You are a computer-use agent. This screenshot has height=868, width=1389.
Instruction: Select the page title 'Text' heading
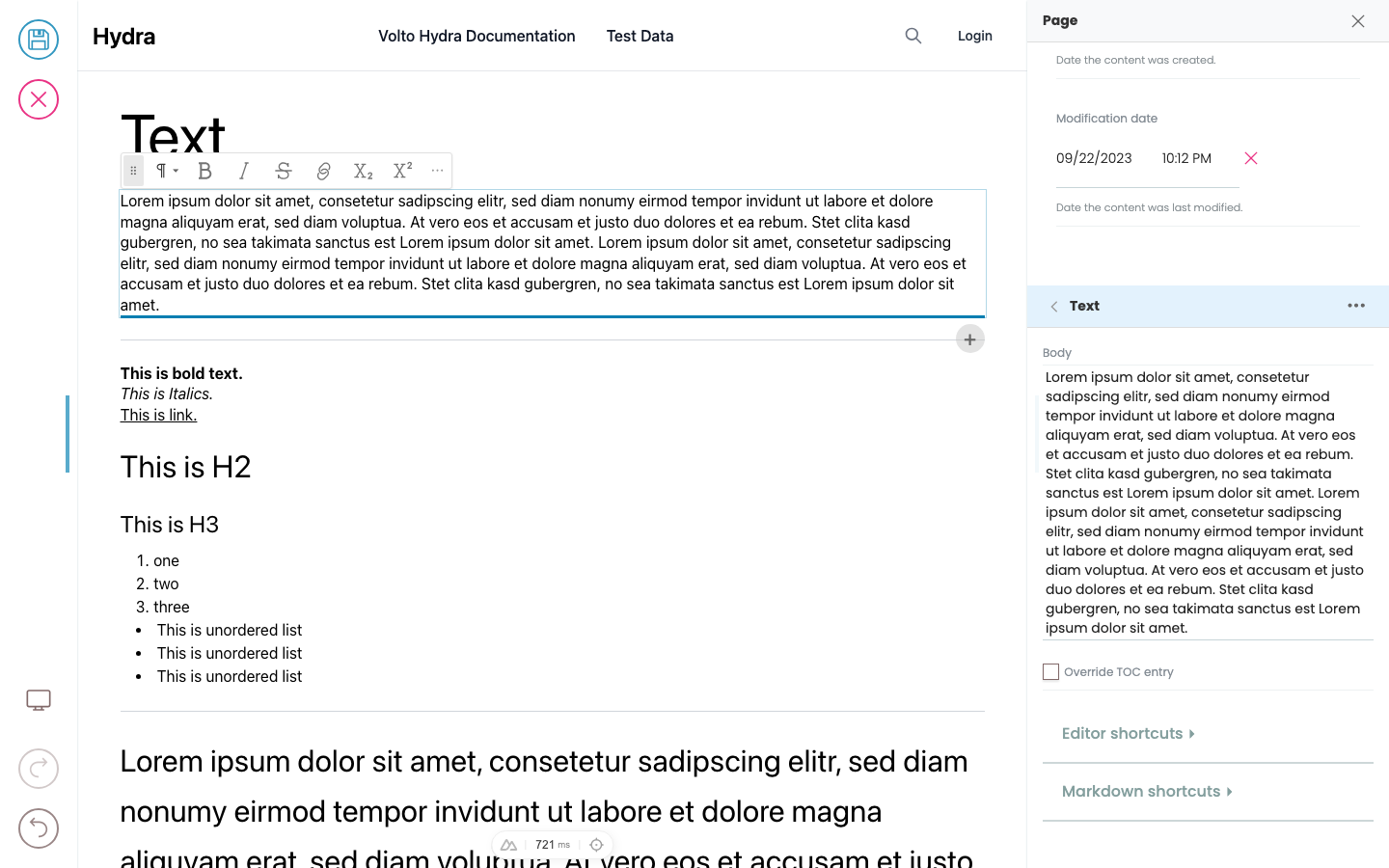point(174,133)
